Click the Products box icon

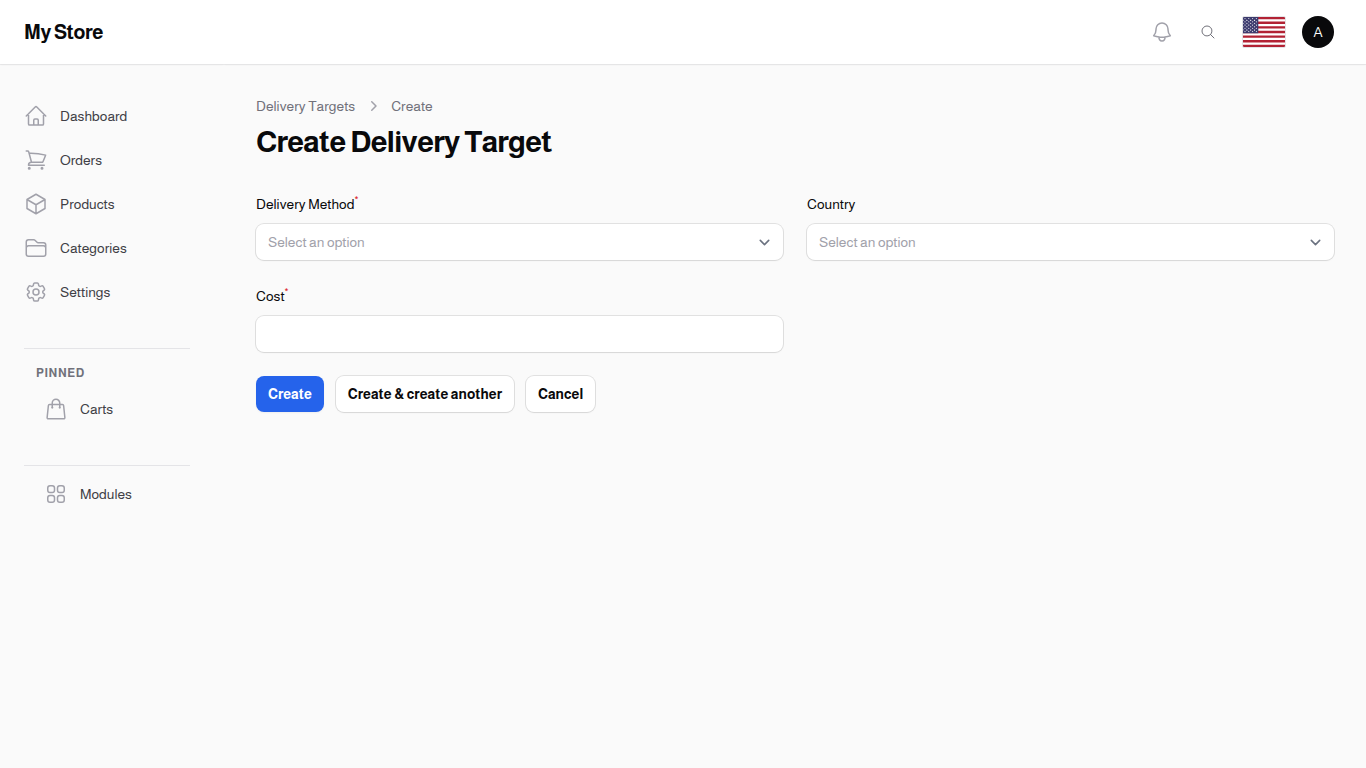click(x=36, y=203)
